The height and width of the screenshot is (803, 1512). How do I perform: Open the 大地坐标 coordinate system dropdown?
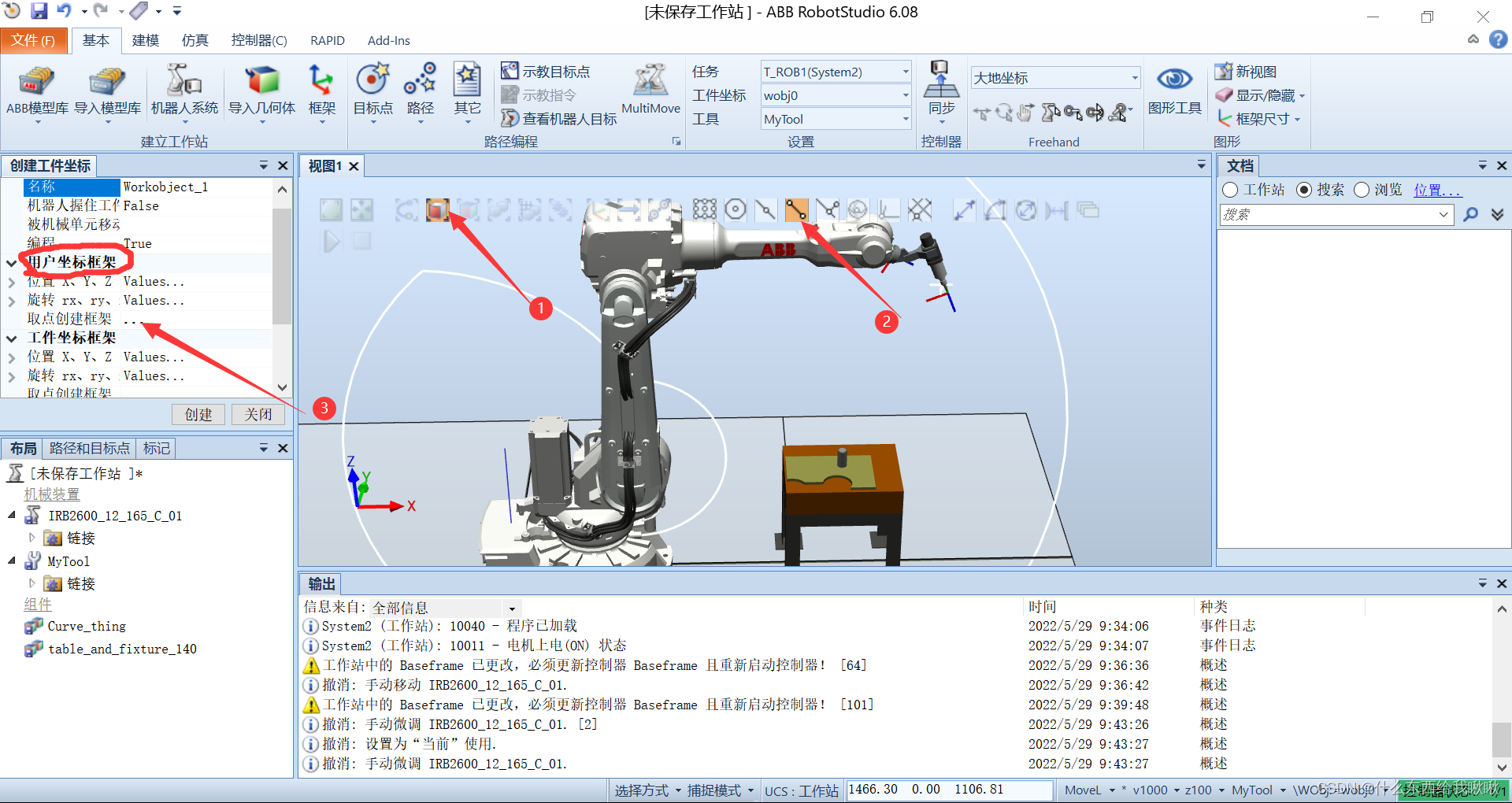pyautogui.click(x=1055, y=77)
